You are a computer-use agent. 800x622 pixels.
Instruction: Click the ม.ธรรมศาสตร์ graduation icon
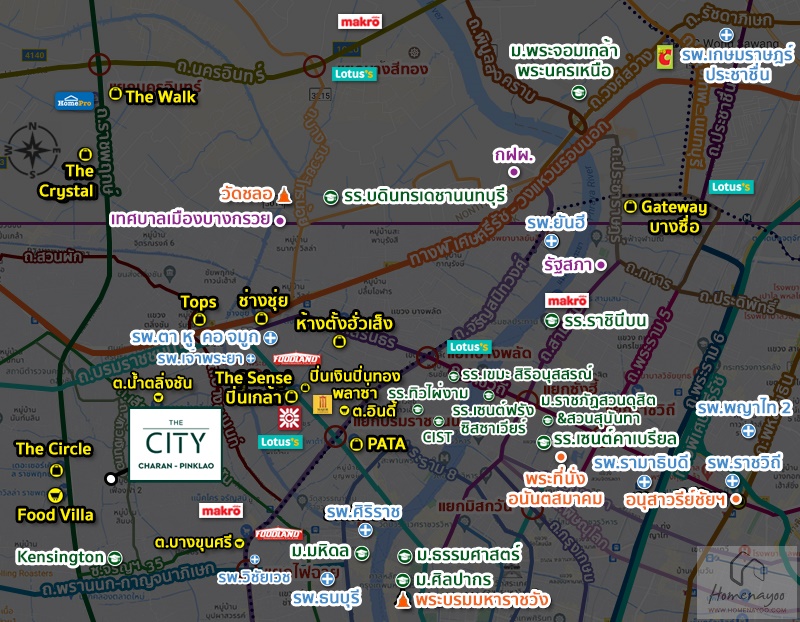404,556
